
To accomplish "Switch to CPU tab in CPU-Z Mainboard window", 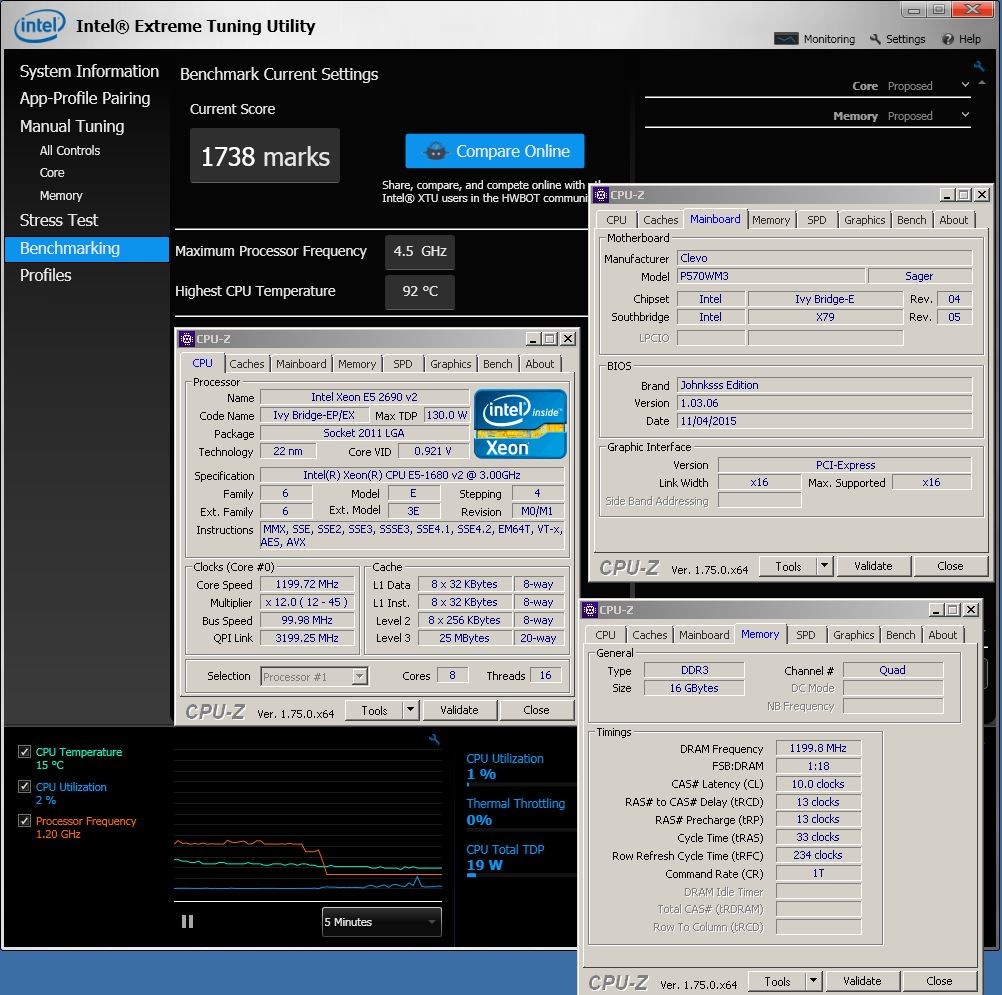I will pyautogui.click(x=616, y=220).
